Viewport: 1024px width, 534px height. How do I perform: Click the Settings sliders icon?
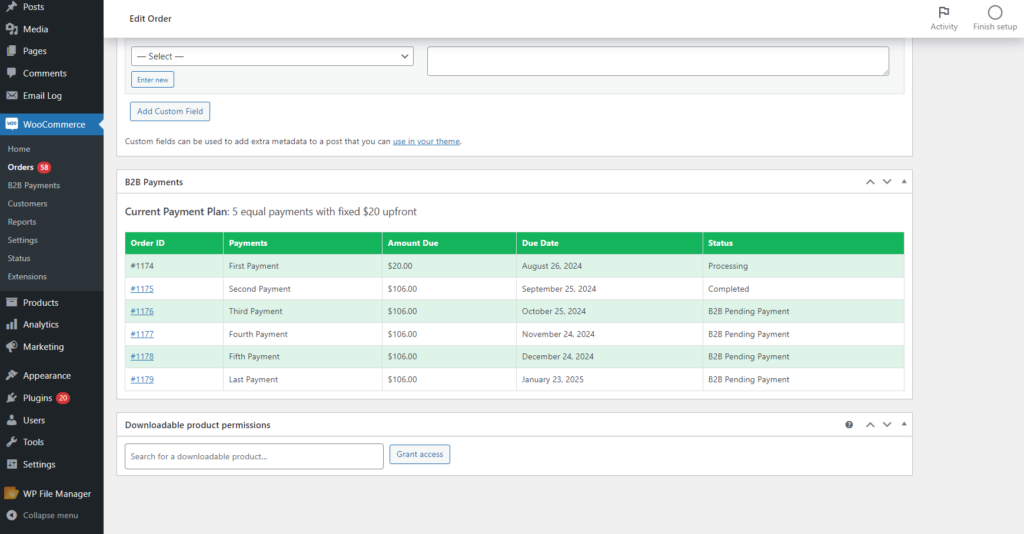coord(12,464)
